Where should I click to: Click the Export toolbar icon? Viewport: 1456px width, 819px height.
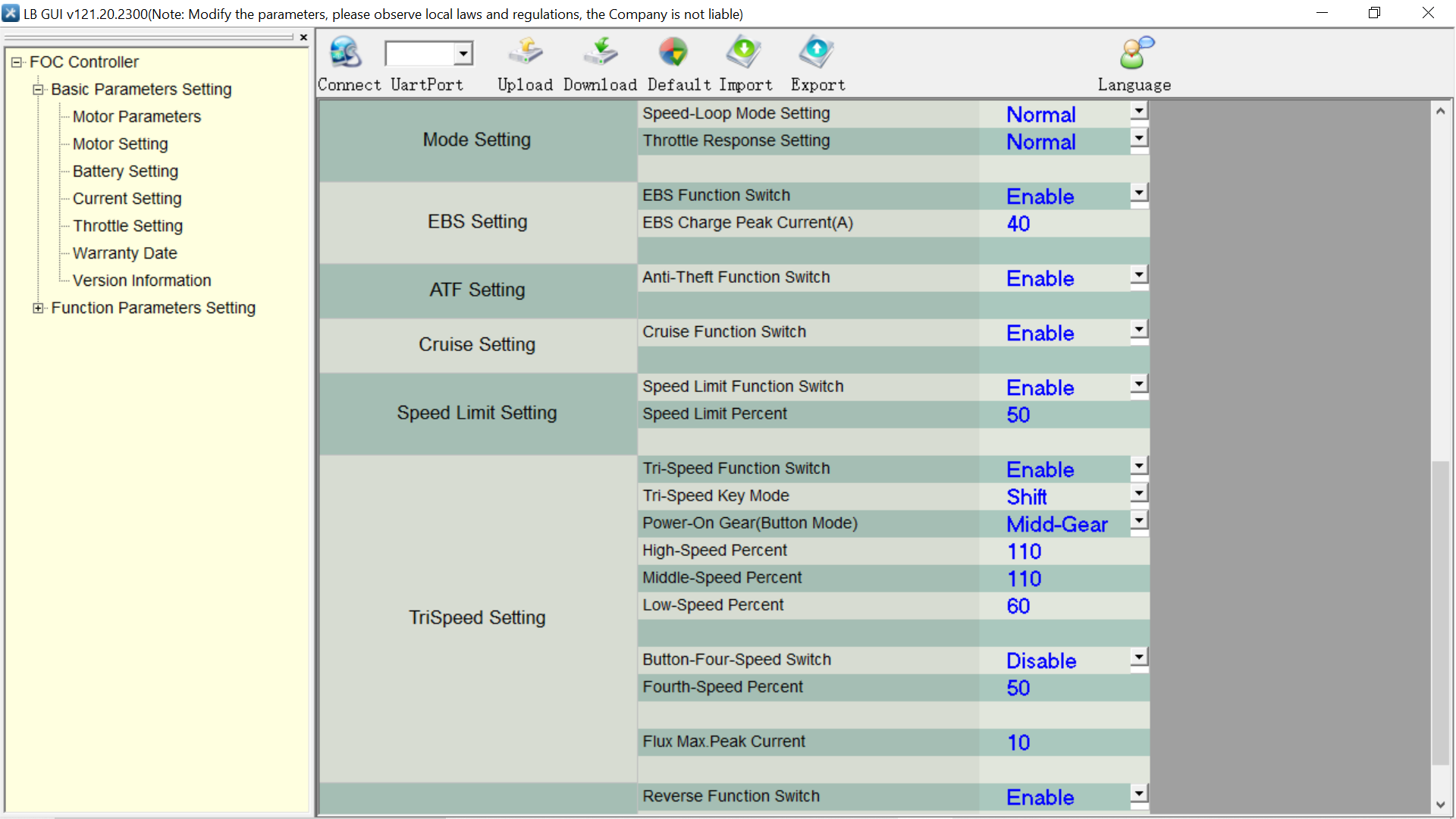[817, 53]
